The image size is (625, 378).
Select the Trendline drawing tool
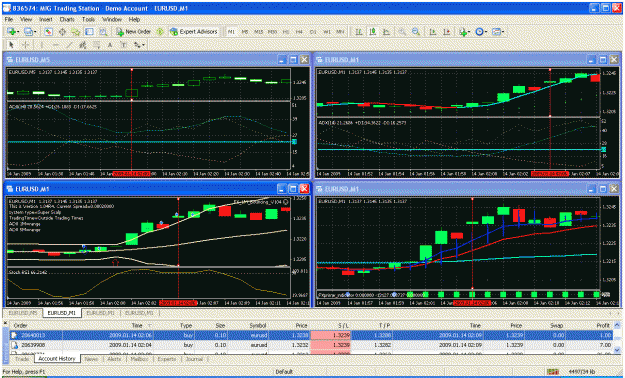coord(69,45)
